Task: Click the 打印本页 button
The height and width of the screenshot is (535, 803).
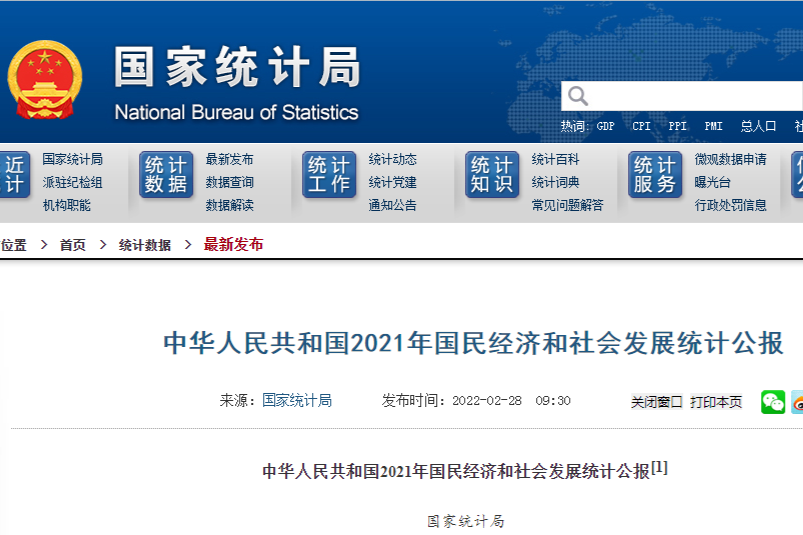Action: 716,402
